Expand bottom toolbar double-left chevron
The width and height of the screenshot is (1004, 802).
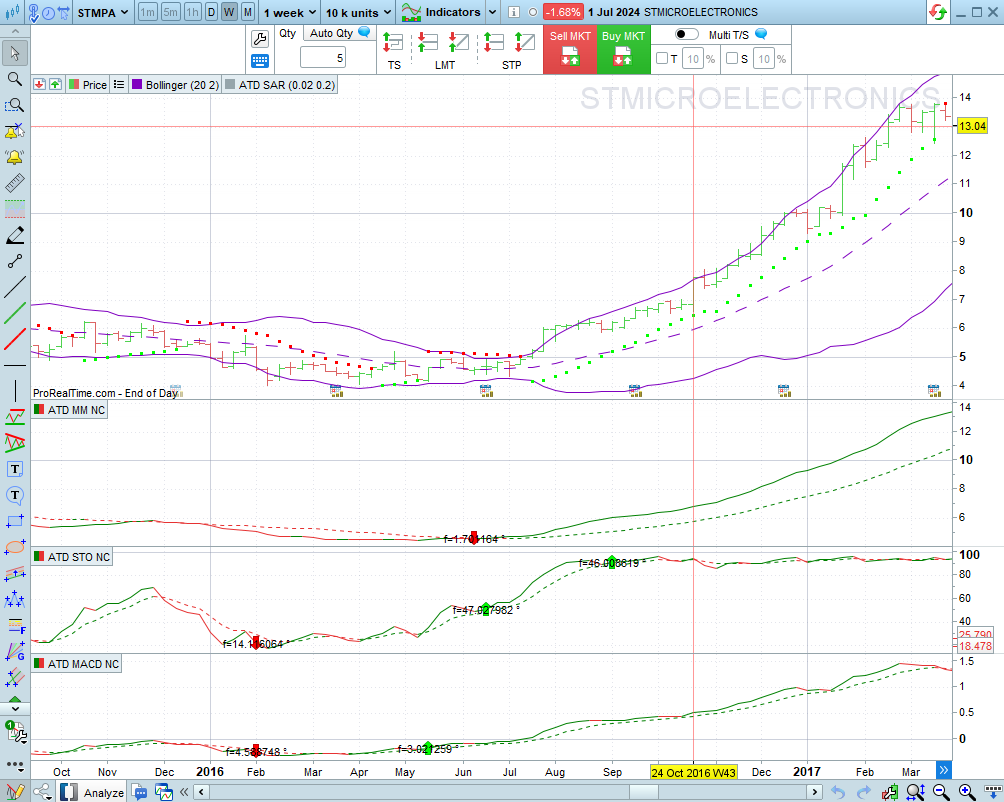click(184, 792)
